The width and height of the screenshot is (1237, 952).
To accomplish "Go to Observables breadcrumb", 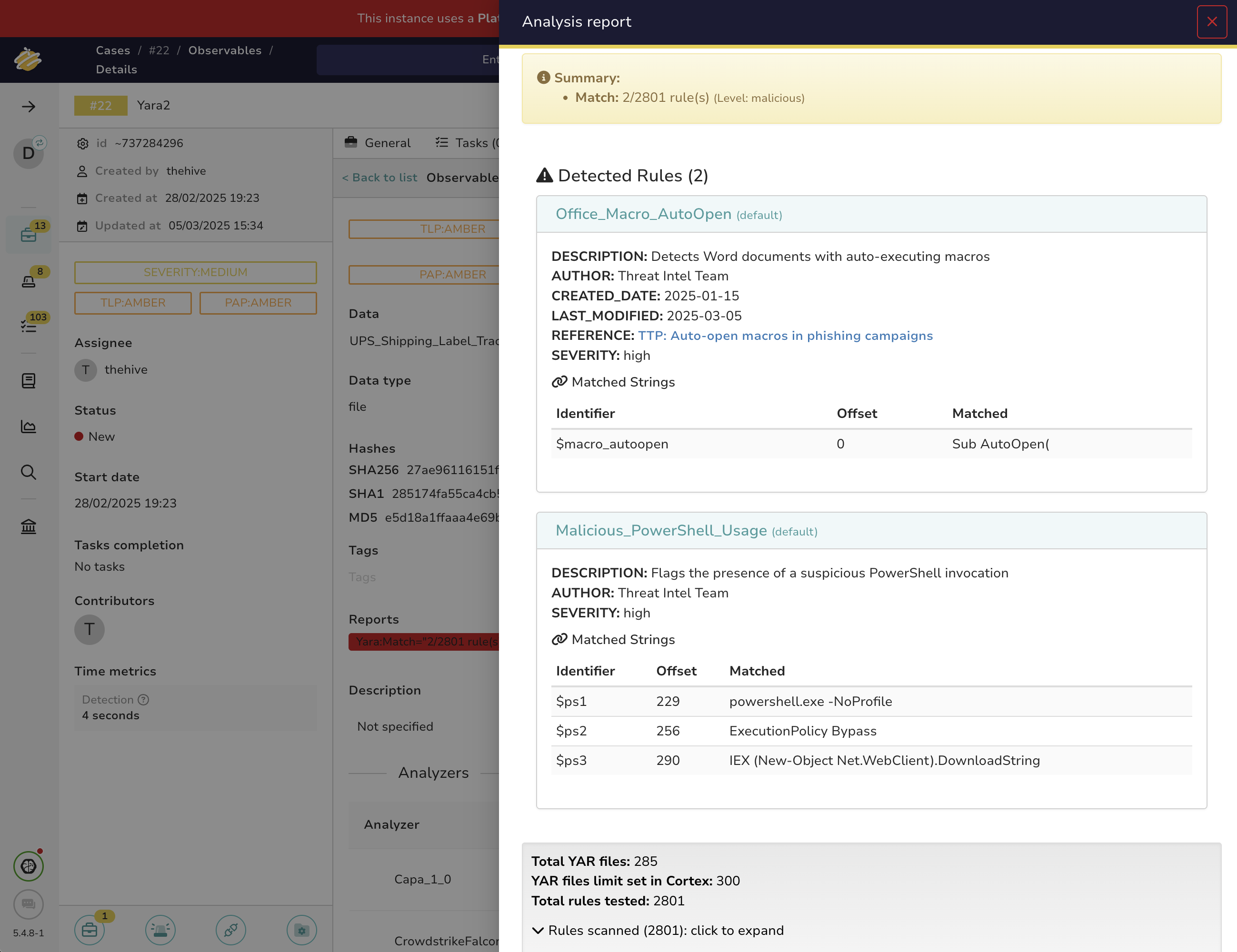I will [225, 50].
